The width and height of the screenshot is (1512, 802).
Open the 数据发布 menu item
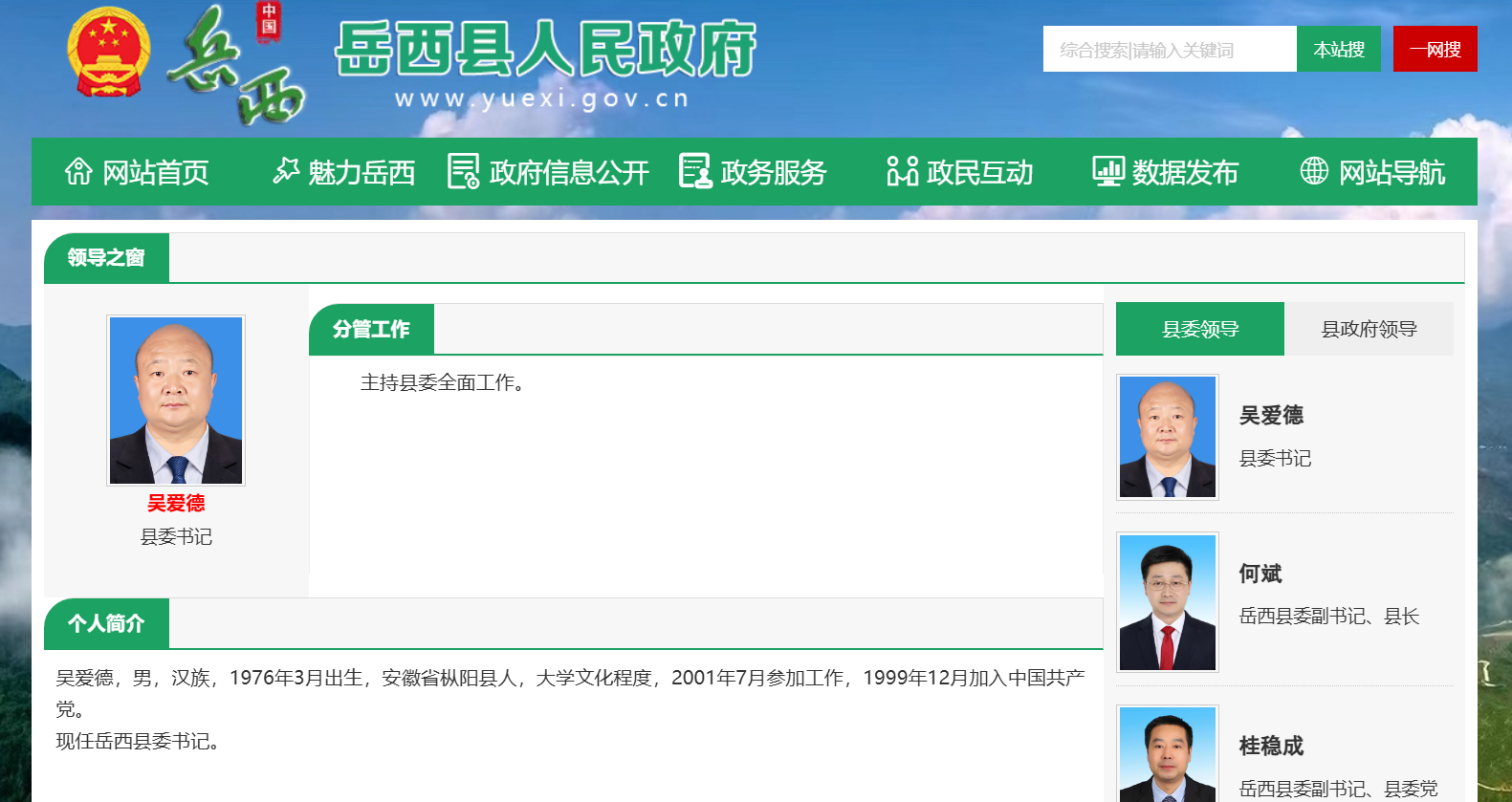(1186, 172)
